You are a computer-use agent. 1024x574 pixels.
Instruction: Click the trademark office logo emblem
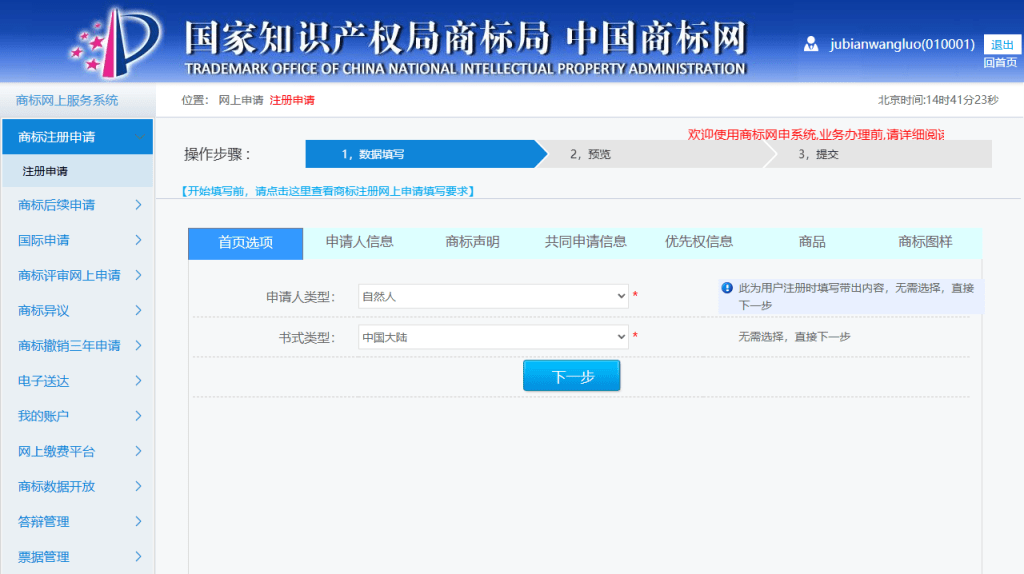[x=116, y=41]
